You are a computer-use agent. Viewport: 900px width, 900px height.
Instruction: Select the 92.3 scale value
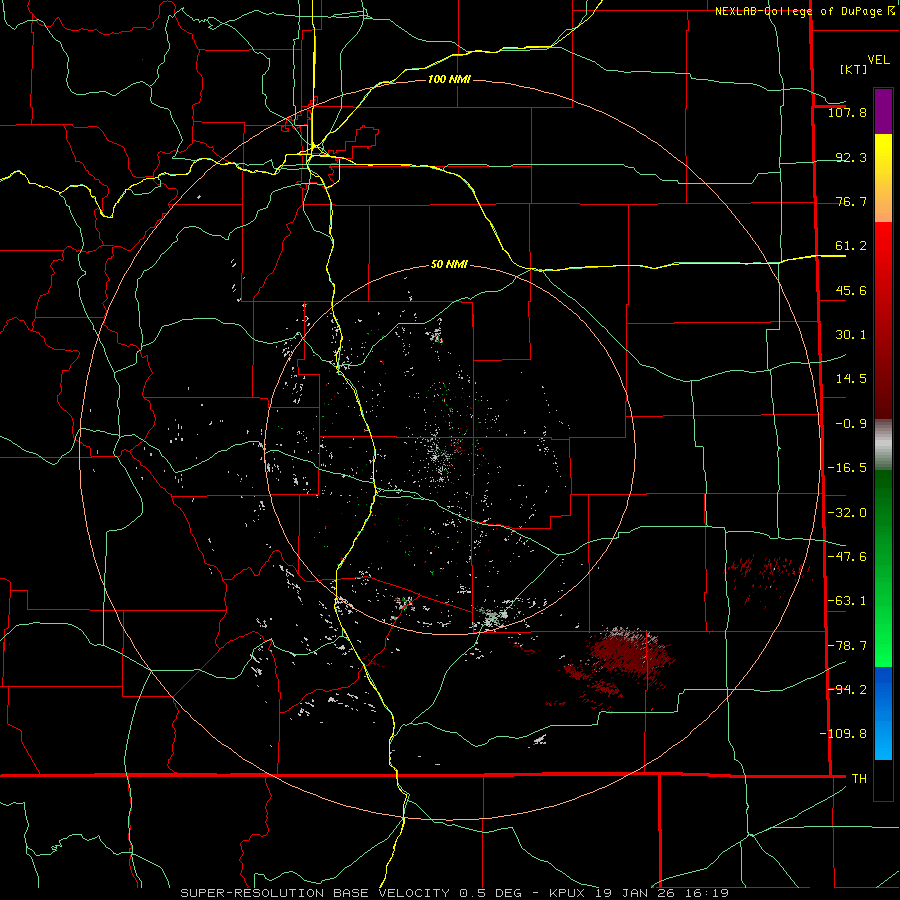click(851, 157)
